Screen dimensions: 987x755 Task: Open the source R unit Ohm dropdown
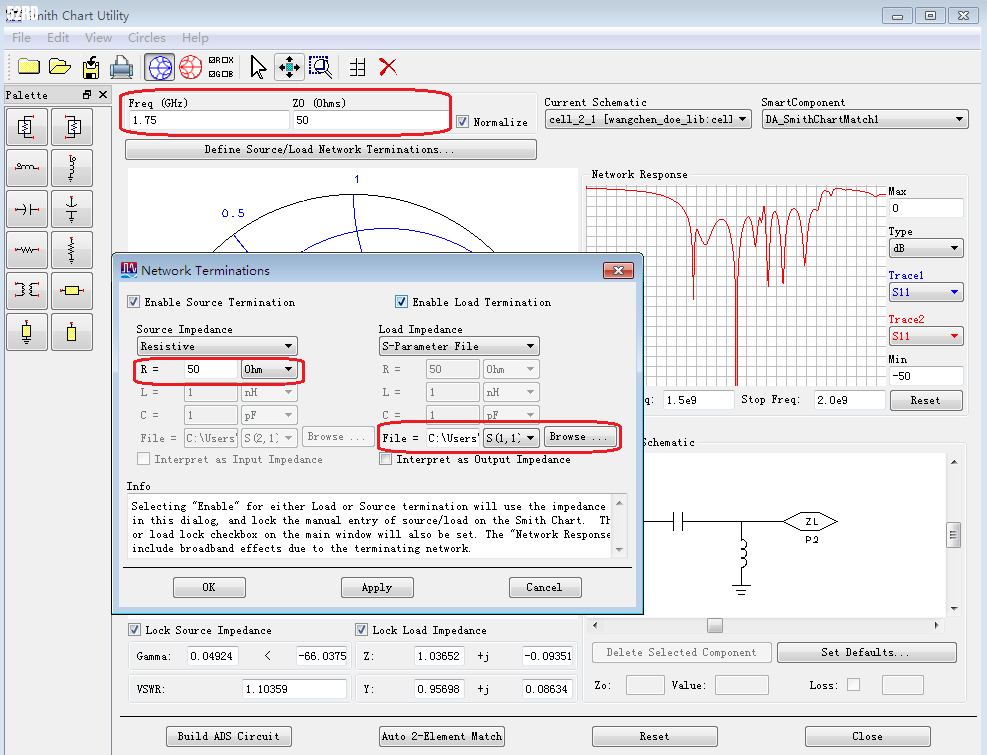tap(269, 370)
